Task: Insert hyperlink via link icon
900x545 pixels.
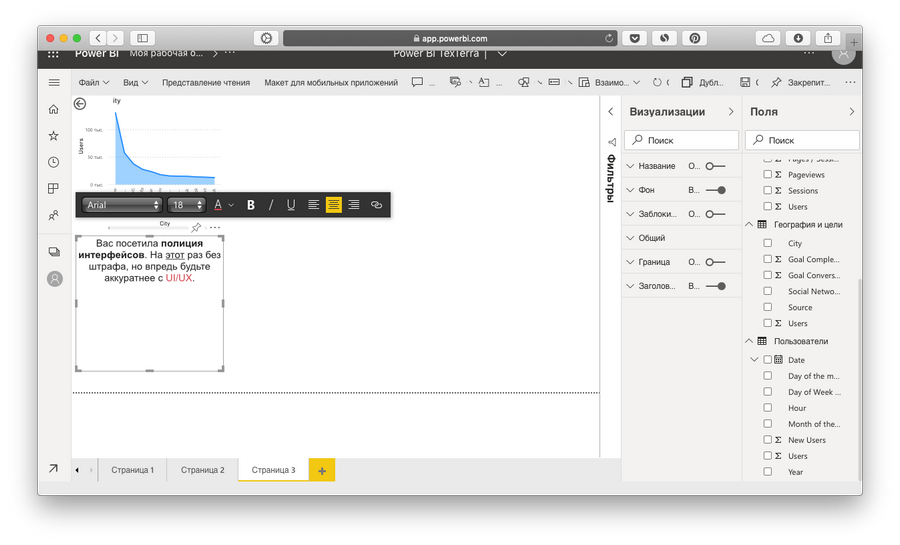Action: pyautogui.click(x=377, y=205)
